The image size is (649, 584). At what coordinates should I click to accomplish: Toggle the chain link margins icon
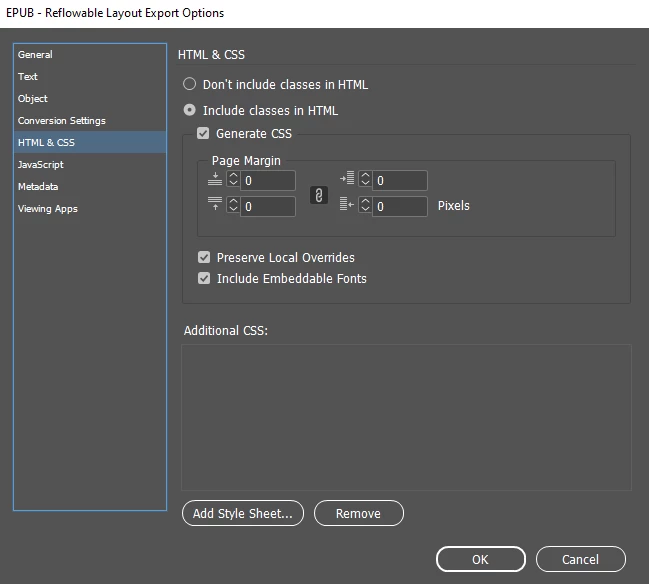[x=319, y=195]
